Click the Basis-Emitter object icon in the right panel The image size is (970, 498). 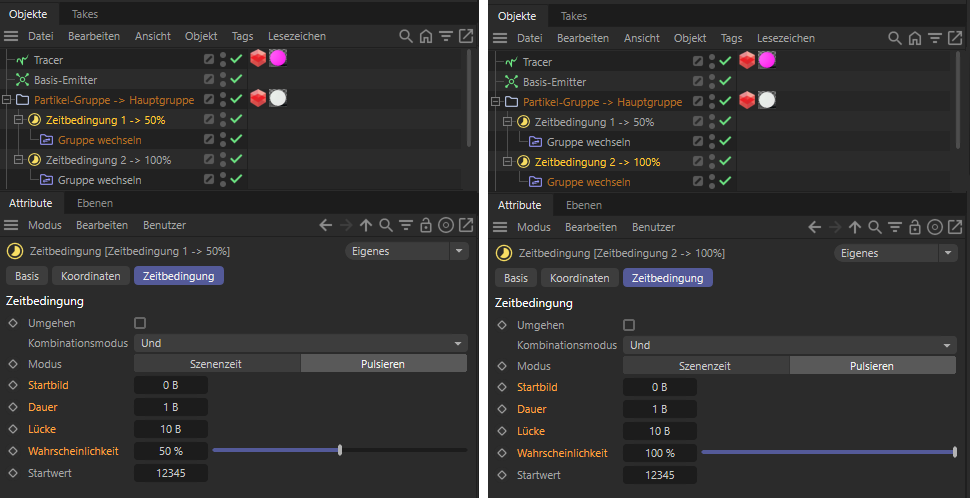512,82
